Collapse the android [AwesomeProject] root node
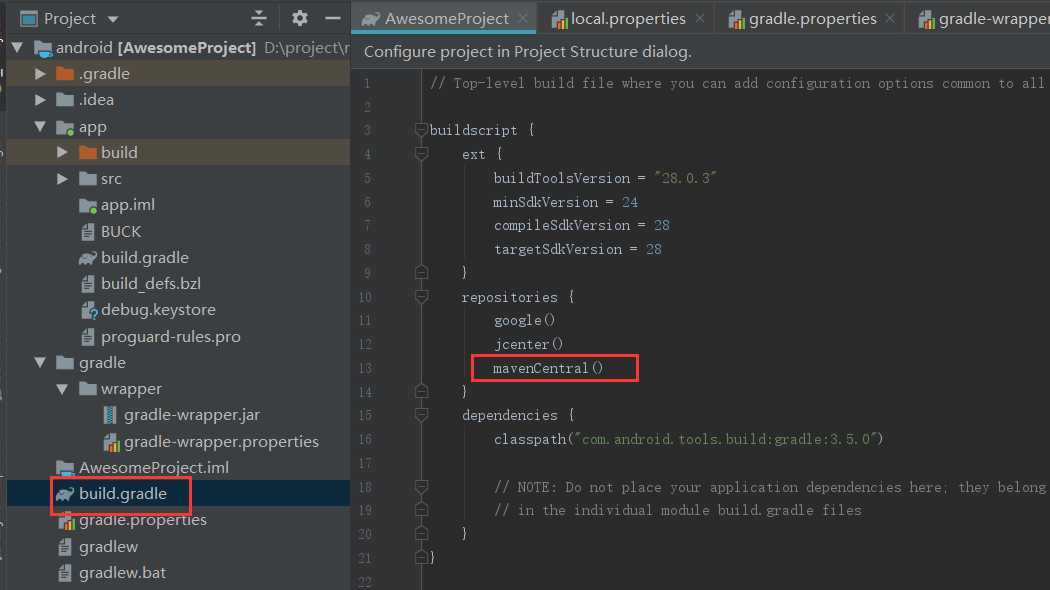Screen dimensions: 1050x590 pyautogui.click(x=18, y=48)
